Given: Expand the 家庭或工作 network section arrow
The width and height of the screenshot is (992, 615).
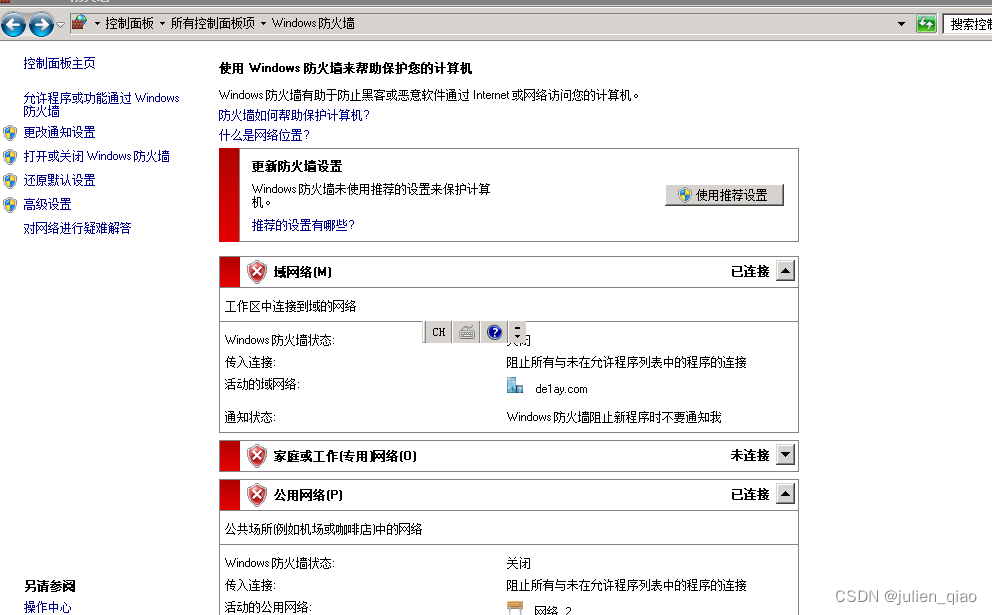Looking at the screenshot, I should pos(785,455).
